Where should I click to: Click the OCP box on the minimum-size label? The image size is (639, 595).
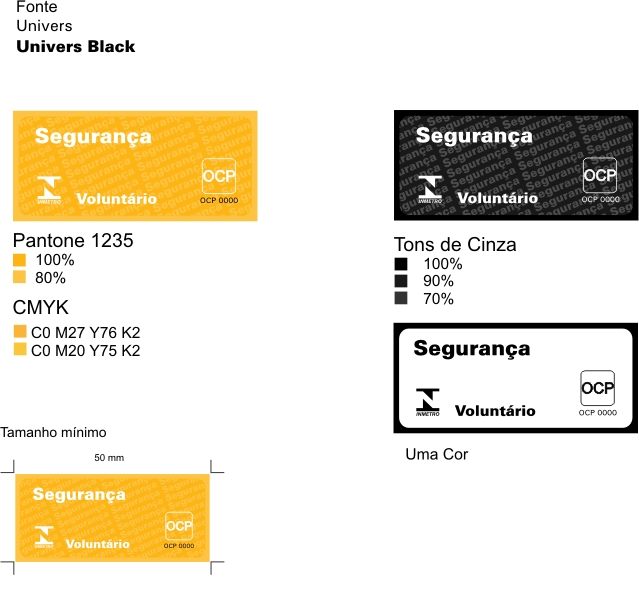179,526
